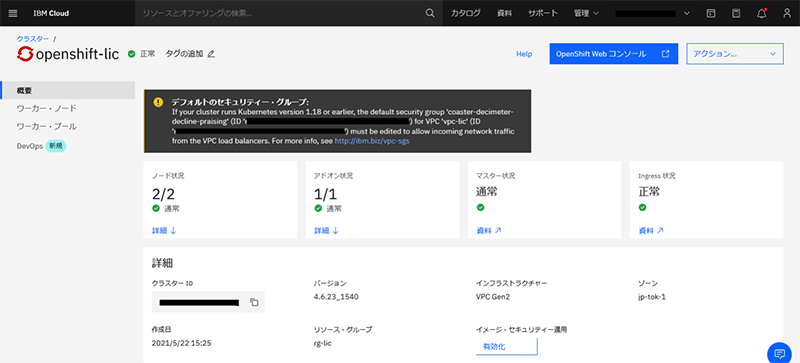800x363 pixels.
Task: Click the zone value jp-tok-1
Action: 652,297
